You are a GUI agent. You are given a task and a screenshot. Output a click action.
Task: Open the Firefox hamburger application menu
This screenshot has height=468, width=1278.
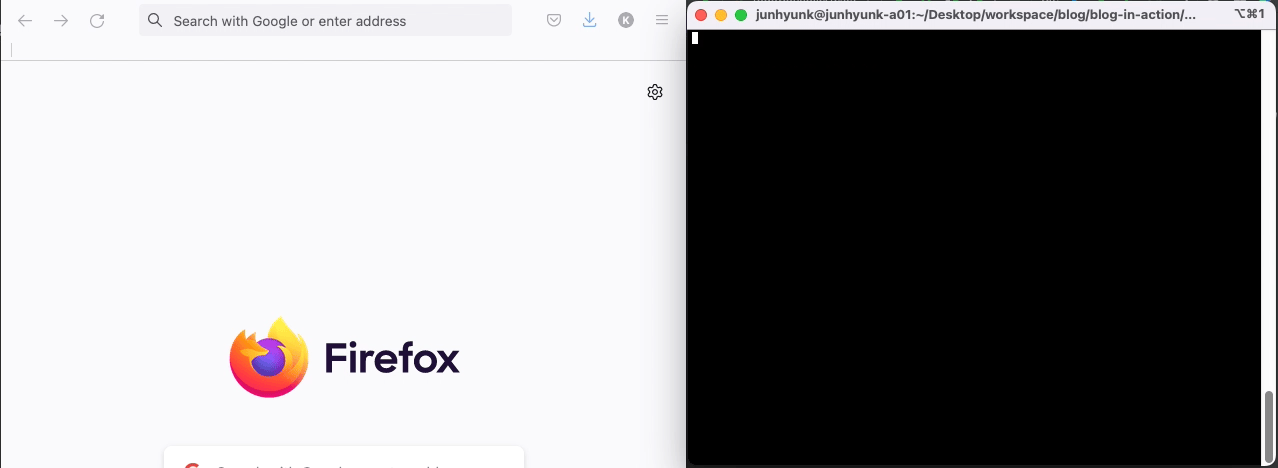[x=662, y=20]
